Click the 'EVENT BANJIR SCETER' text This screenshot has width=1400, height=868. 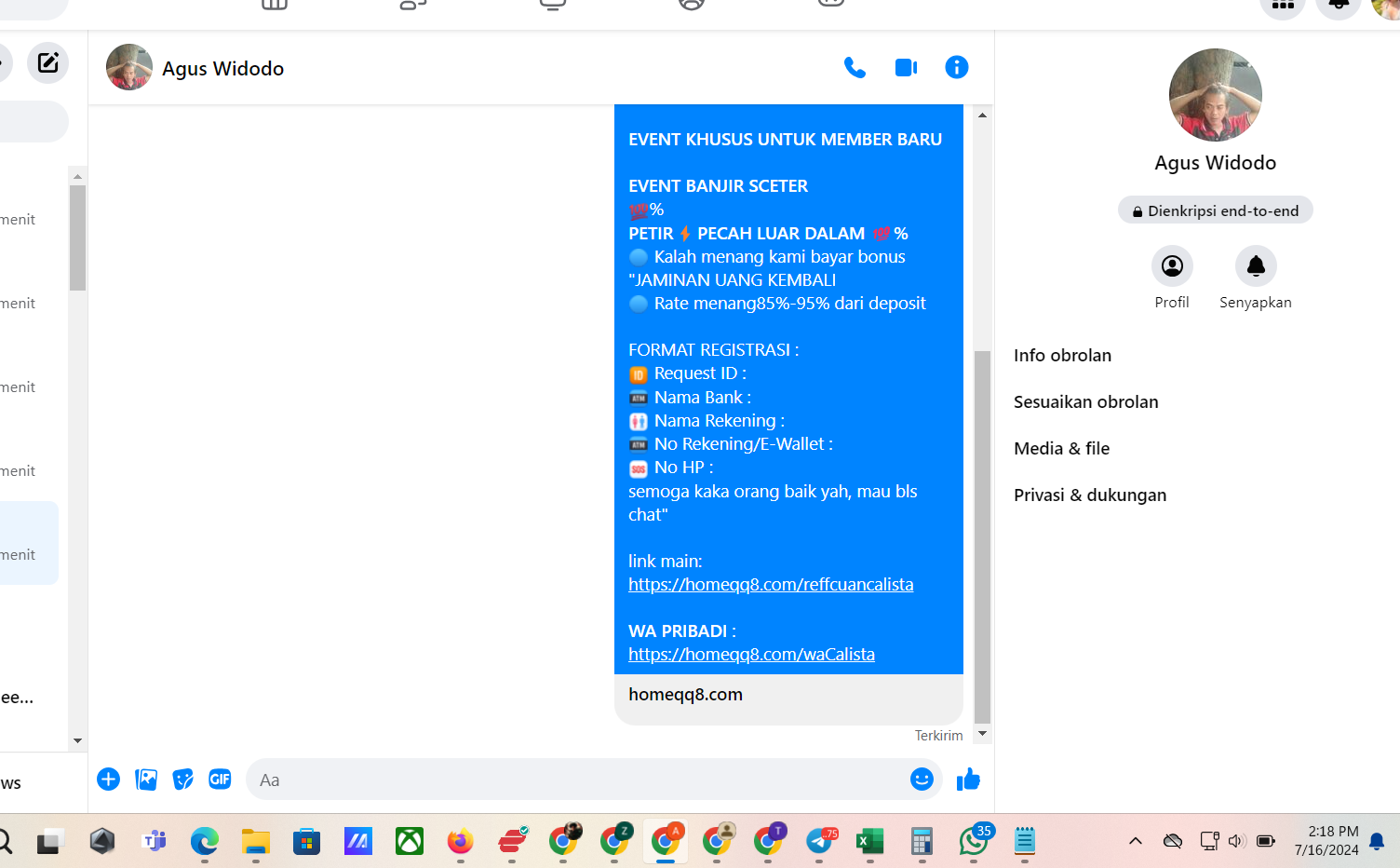[718, 186]
